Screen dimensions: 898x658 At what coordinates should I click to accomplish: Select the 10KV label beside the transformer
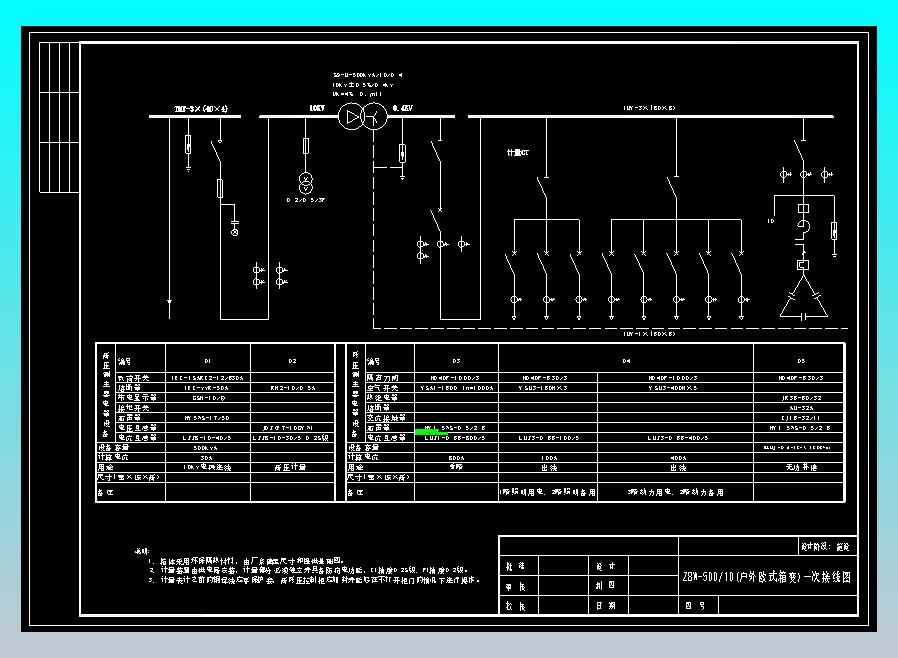click(x=317, y=108)
